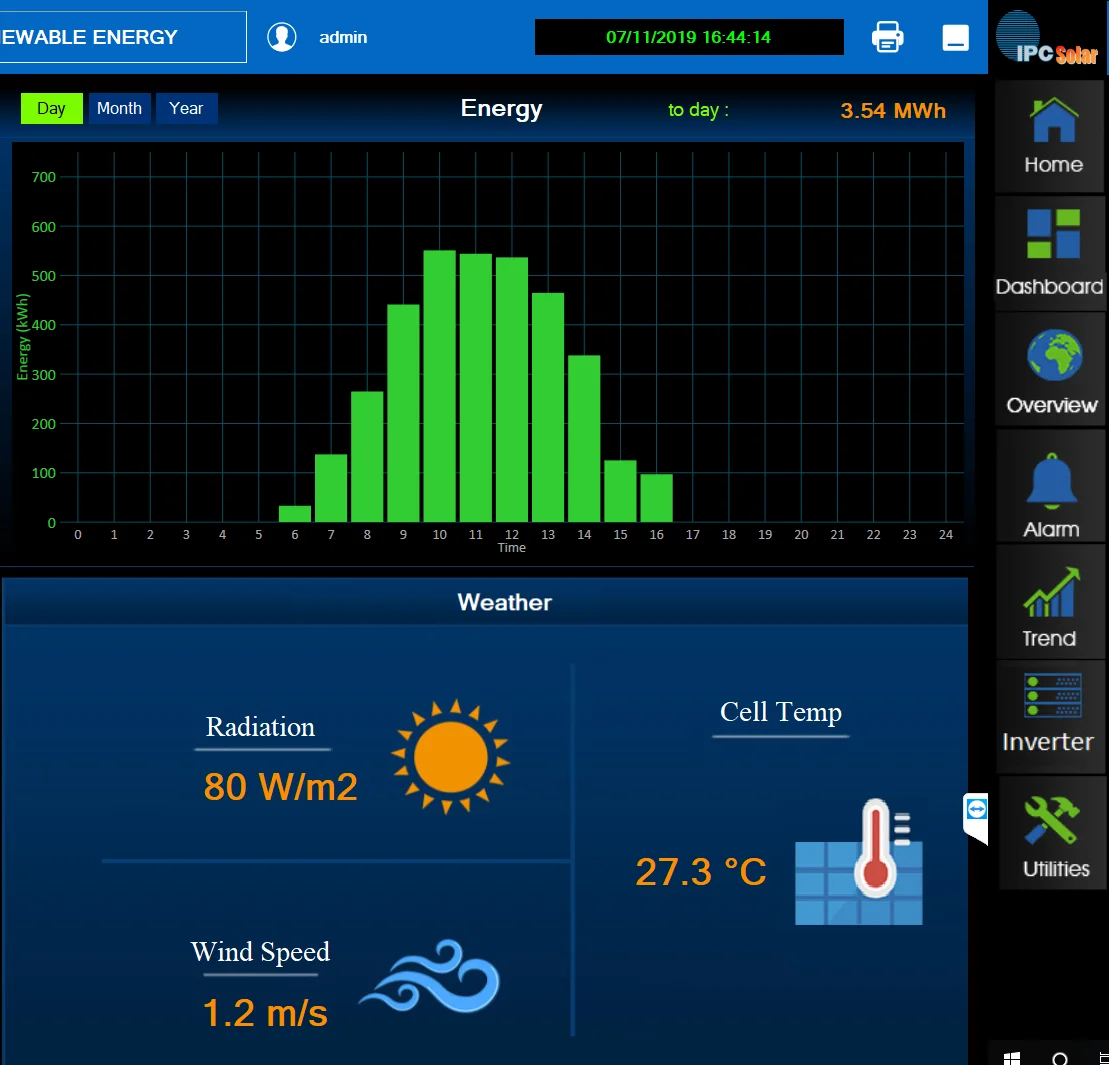Viewport: 1109px width, 1065px height.
Task: Click the 80 W/m2 radiation value
Action: [x=281, y=786]
